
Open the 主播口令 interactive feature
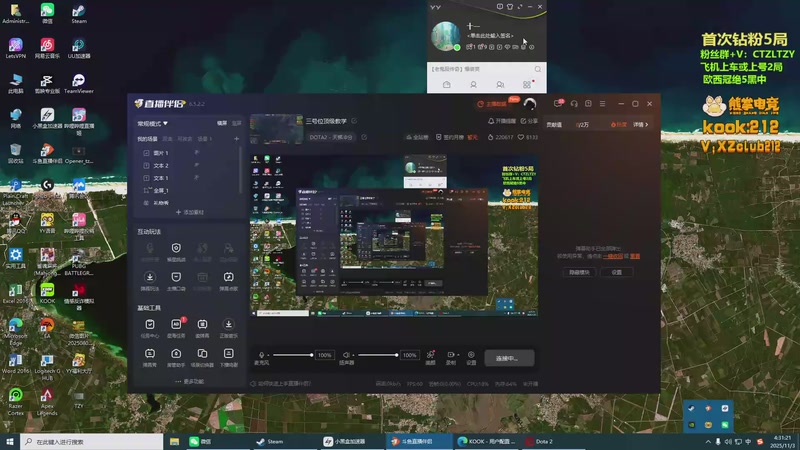(x=176, y=280)
